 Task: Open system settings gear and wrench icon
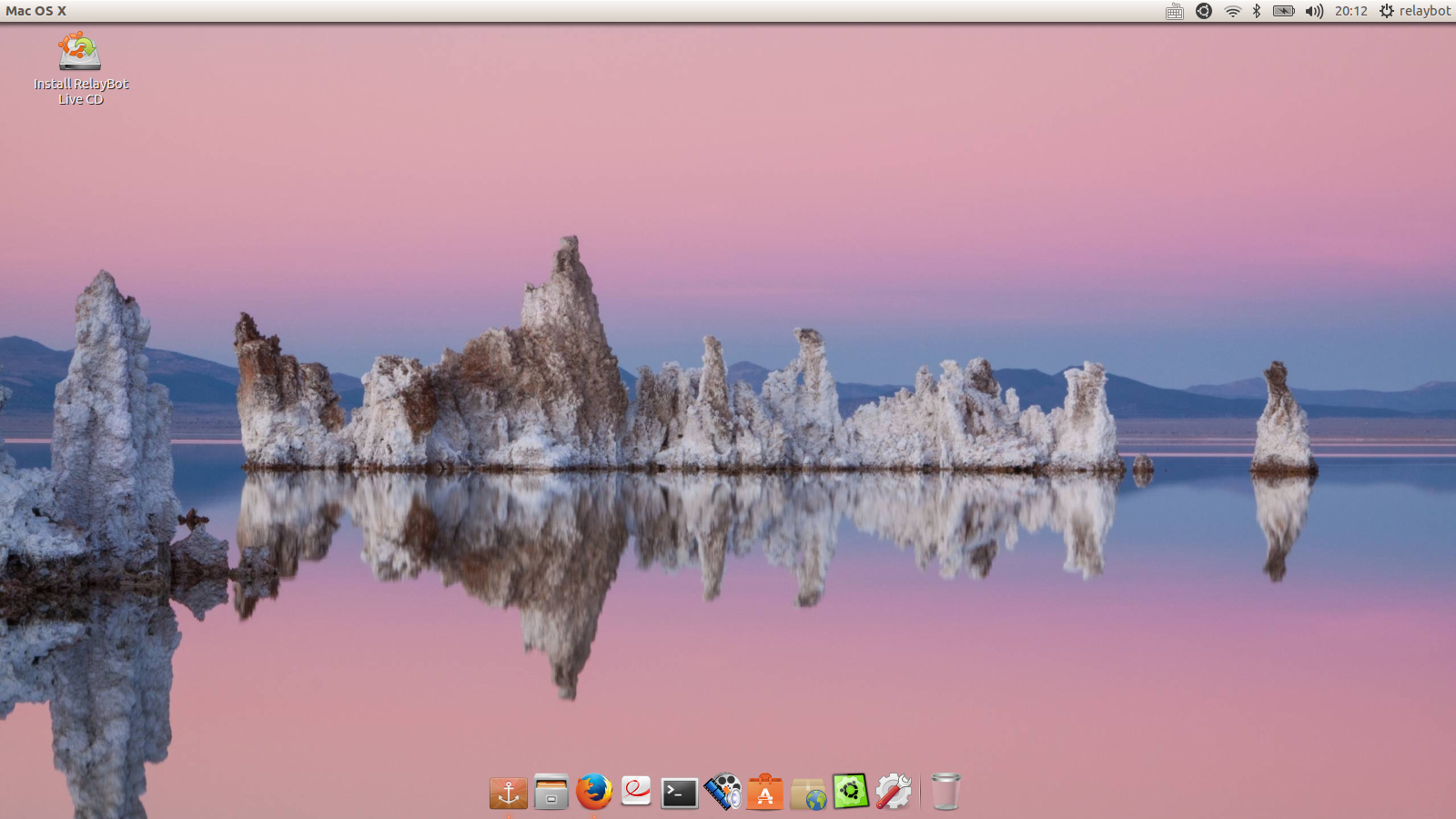click(x=894, y=792)
